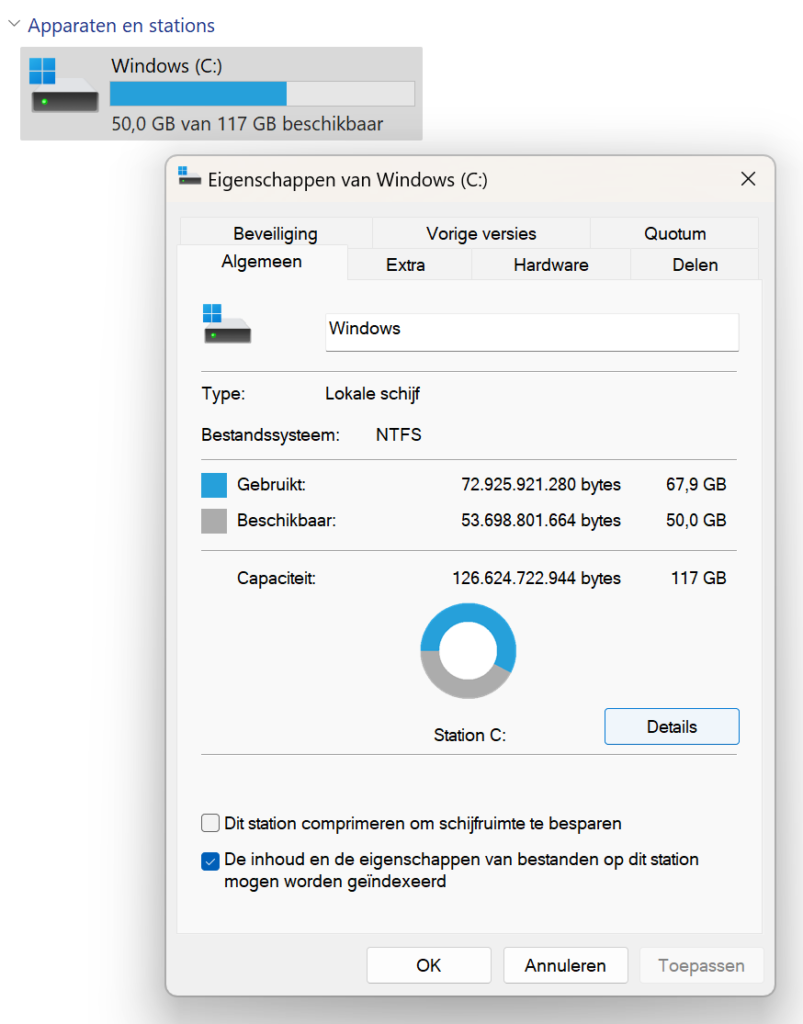Collapse the Apparaten en stations section chevron
This screenshot has height=1024, width=803.
pyautogui.click(x=14, y=24)
